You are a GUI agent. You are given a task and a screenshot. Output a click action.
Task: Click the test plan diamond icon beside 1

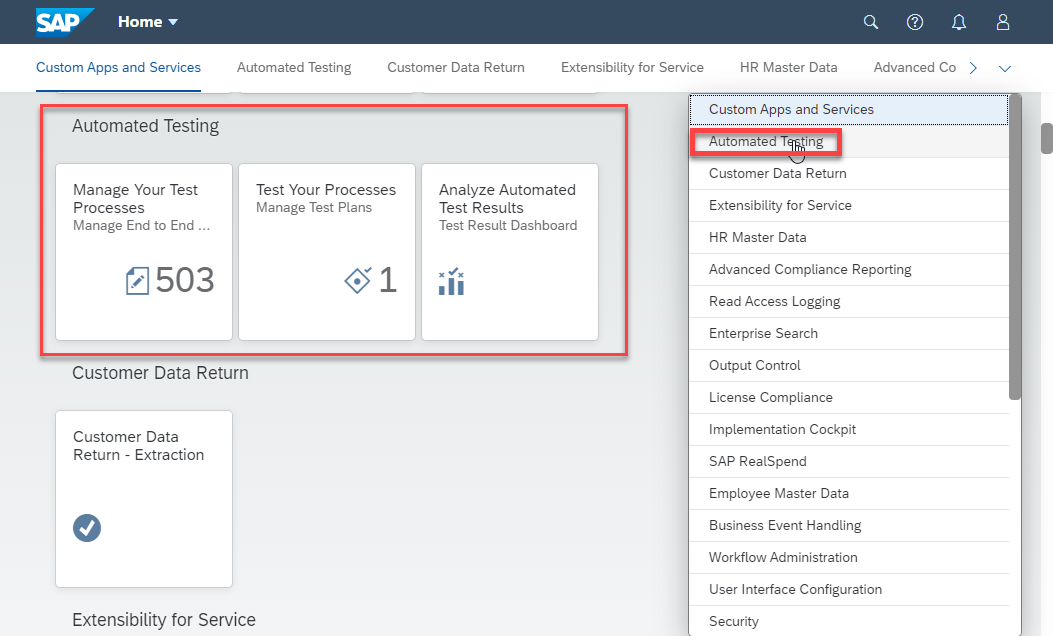click(358, 280)
